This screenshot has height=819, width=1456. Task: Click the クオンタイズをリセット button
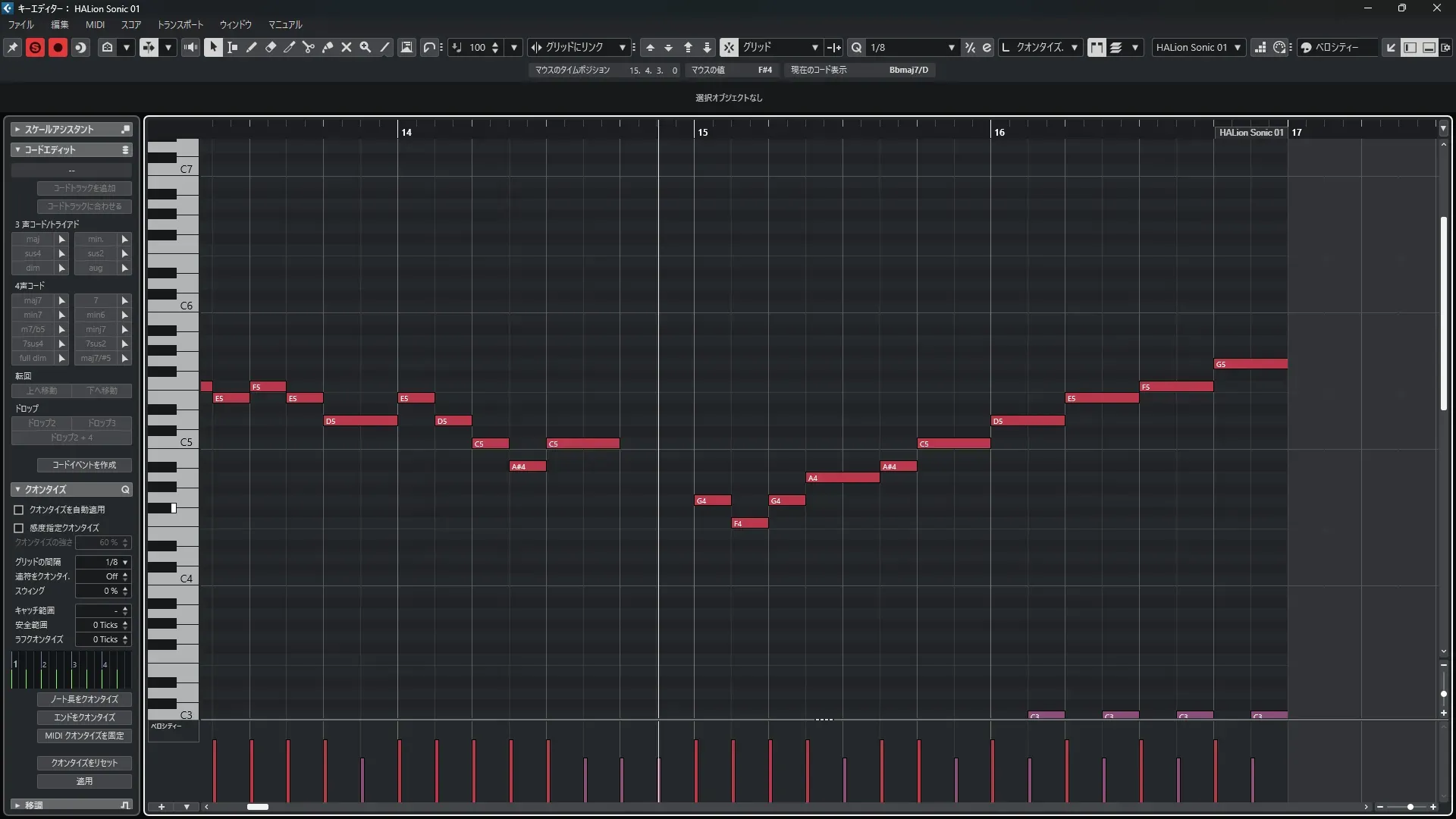84,763
